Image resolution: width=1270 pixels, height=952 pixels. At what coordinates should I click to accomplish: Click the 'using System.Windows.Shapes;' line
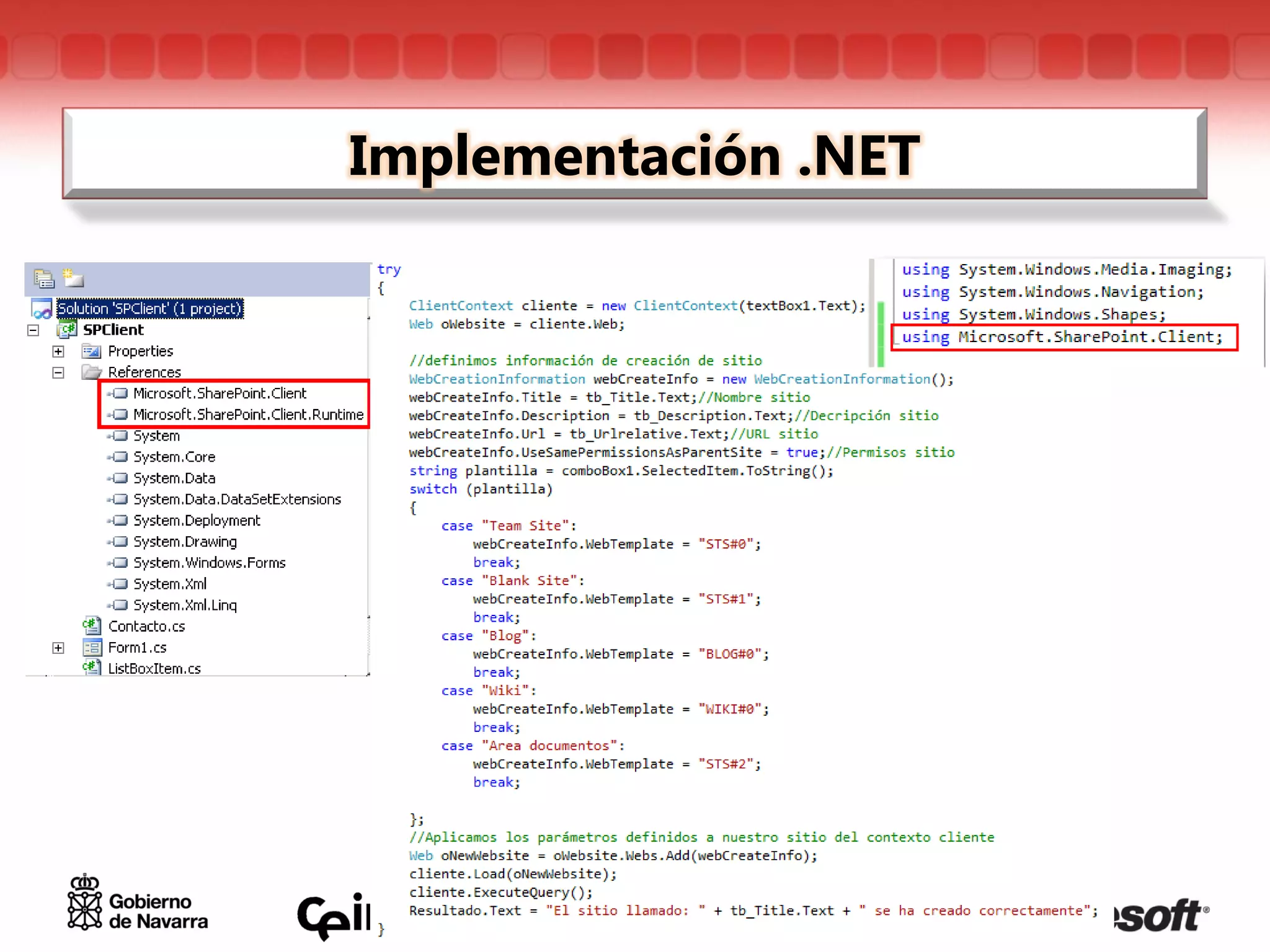(x=1034, y=315)
